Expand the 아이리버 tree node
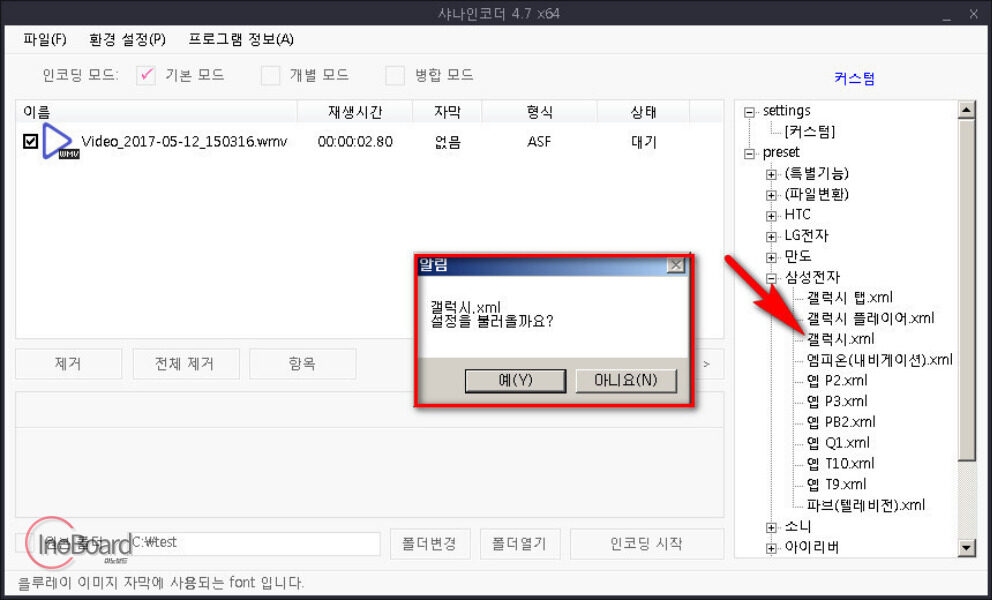994x600 pixels. (x=771, y=549)
